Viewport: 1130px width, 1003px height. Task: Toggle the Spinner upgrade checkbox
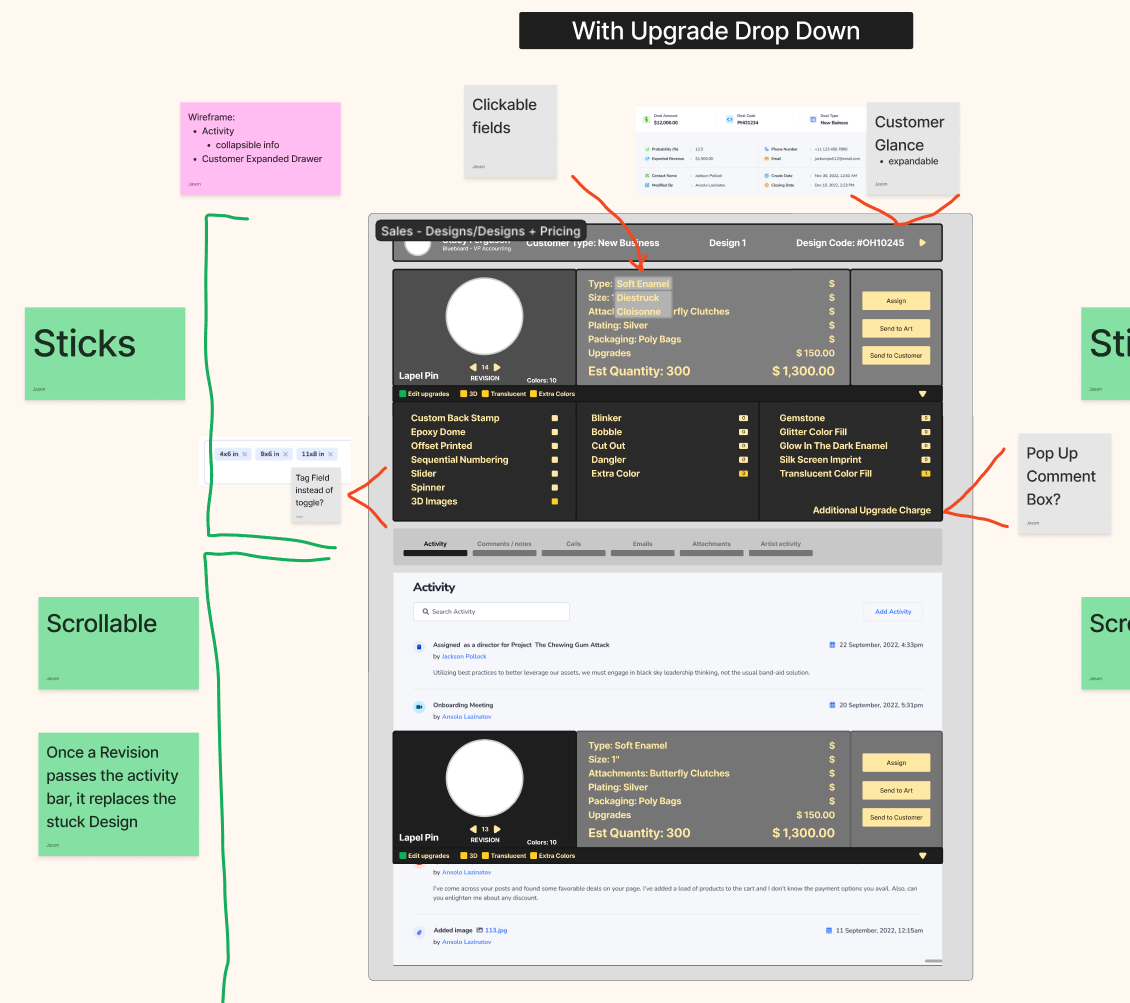(555, 488)
